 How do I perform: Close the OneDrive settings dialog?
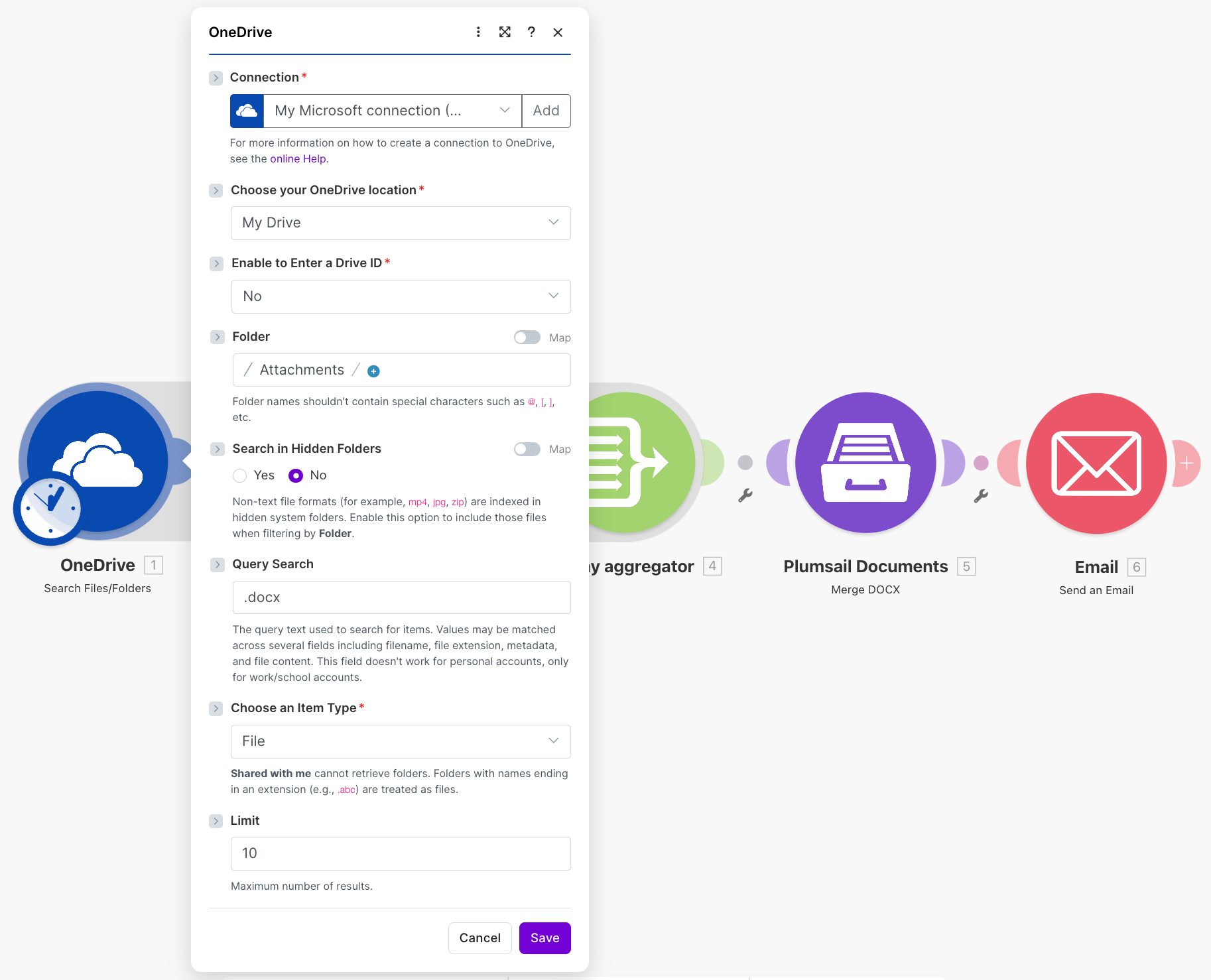[558, 32]
